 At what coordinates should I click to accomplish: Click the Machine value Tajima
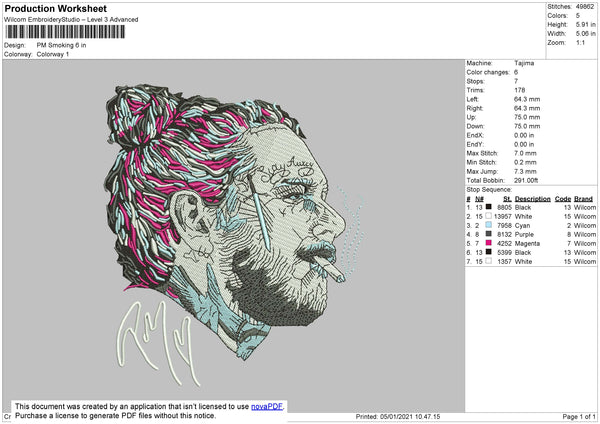click(x=524, y=63)
